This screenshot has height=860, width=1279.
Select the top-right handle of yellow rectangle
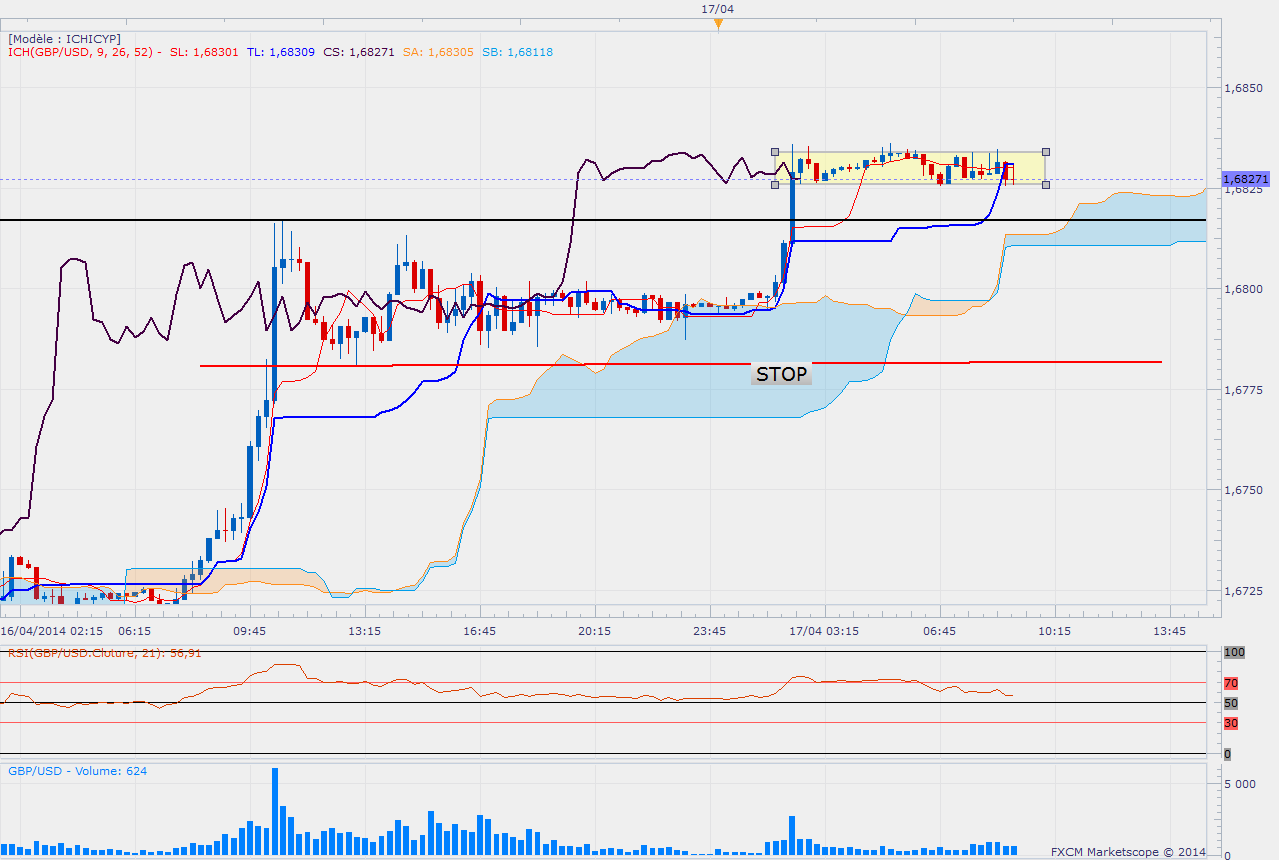(1046, 152)
